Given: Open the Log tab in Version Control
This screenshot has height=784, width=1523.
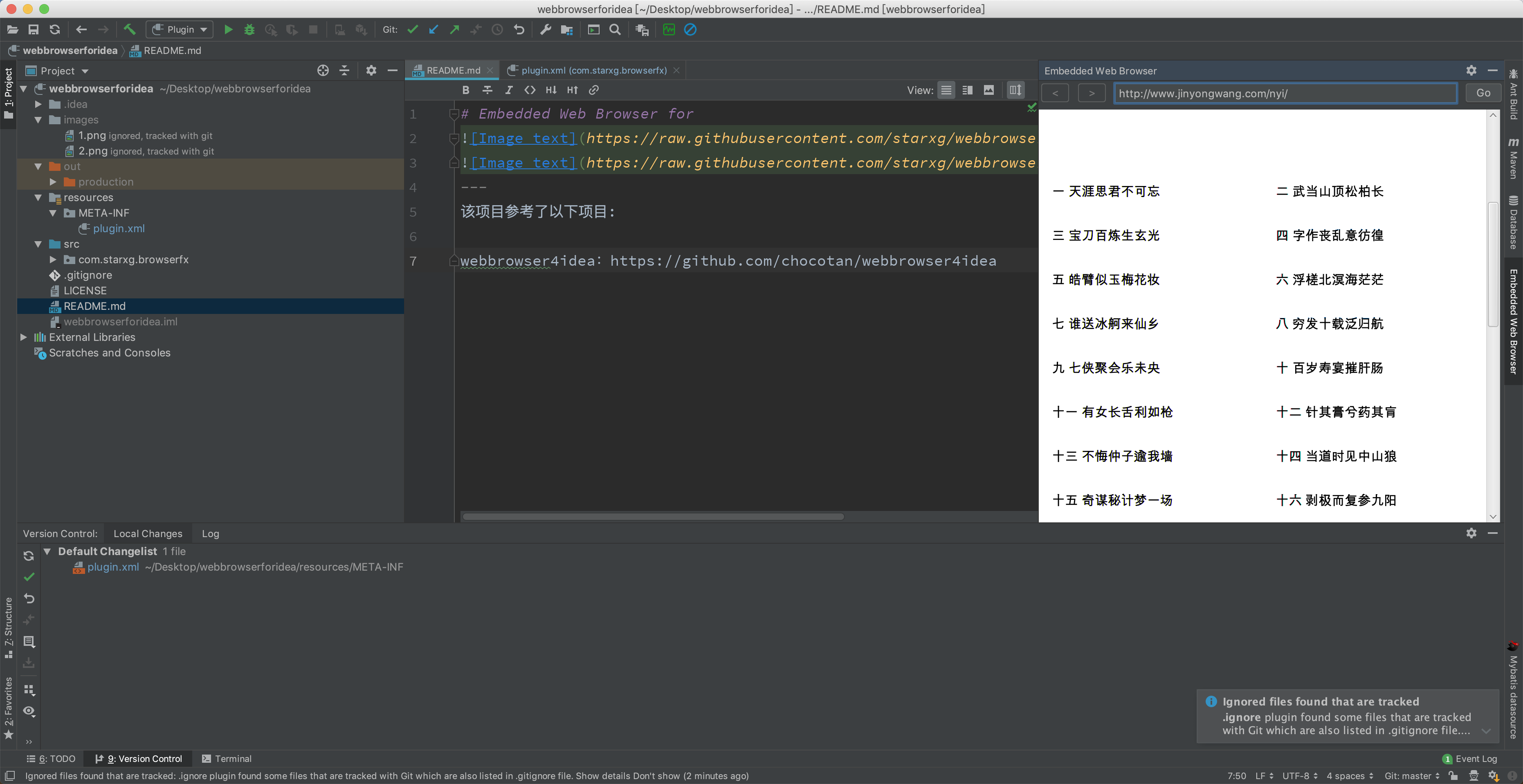Looking at the screenshot, I should 210,533.
